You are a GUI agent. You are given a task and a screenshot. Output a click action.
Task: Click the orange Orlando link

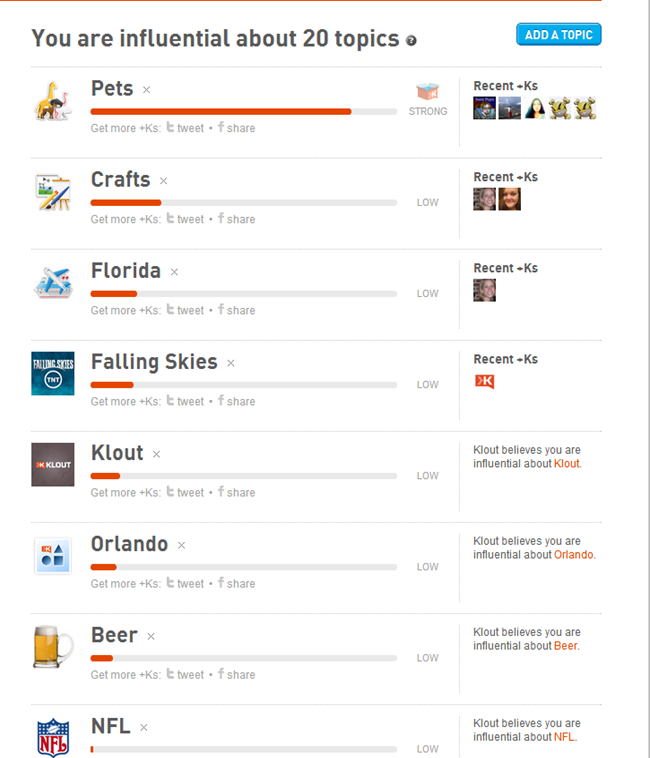(573, 555)
